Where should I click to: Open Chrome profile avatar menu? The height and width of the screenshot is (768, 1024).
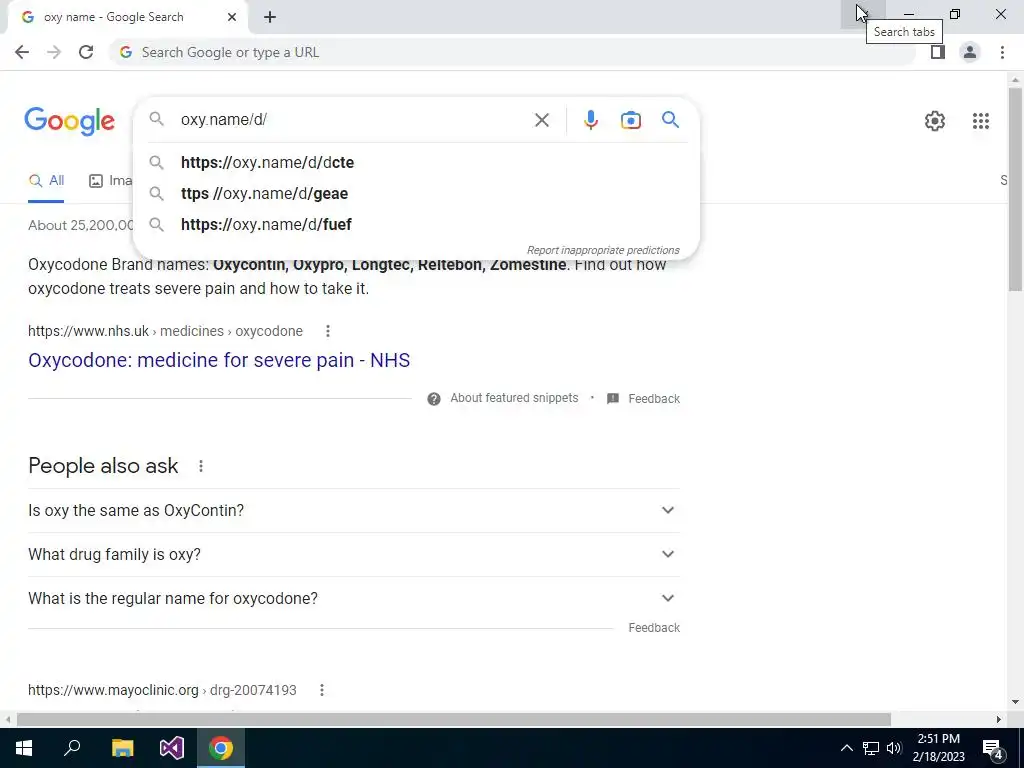click(x=970, y=52)
